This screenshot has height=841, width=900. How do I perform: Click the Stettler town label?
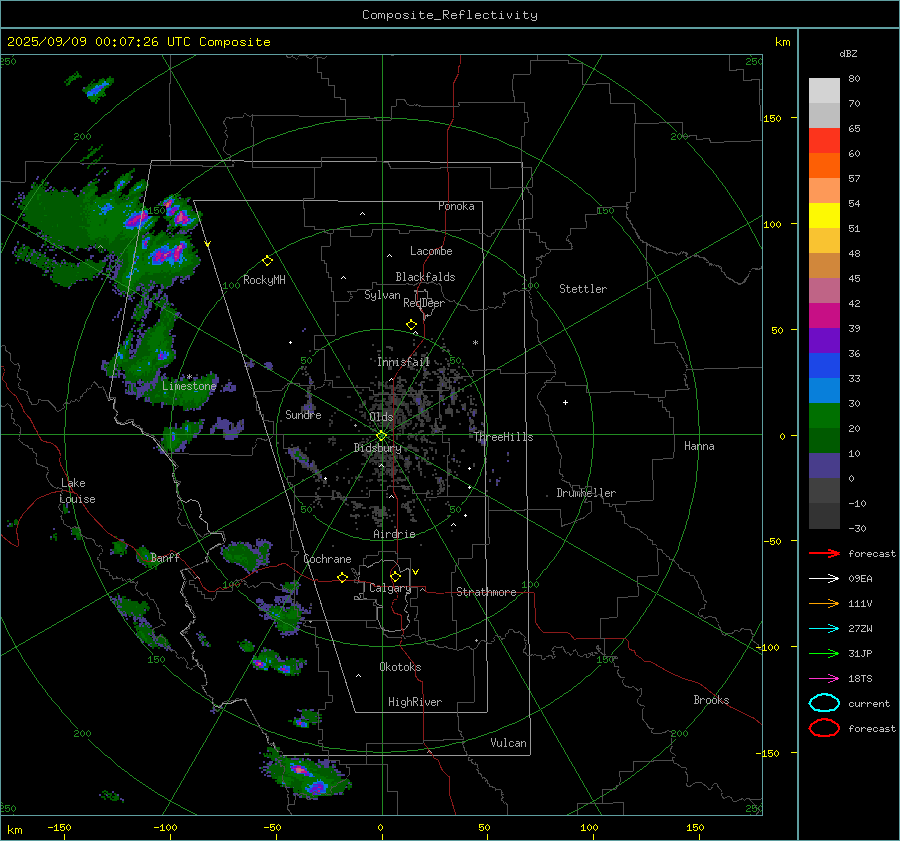tap(583, 289)
